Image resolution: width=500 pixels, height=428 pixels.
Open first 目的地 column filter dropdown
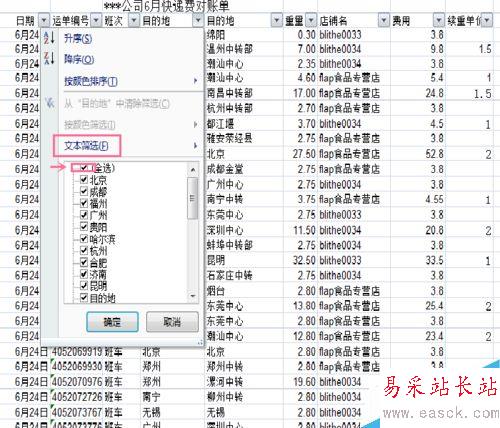[x=198, y=21]
